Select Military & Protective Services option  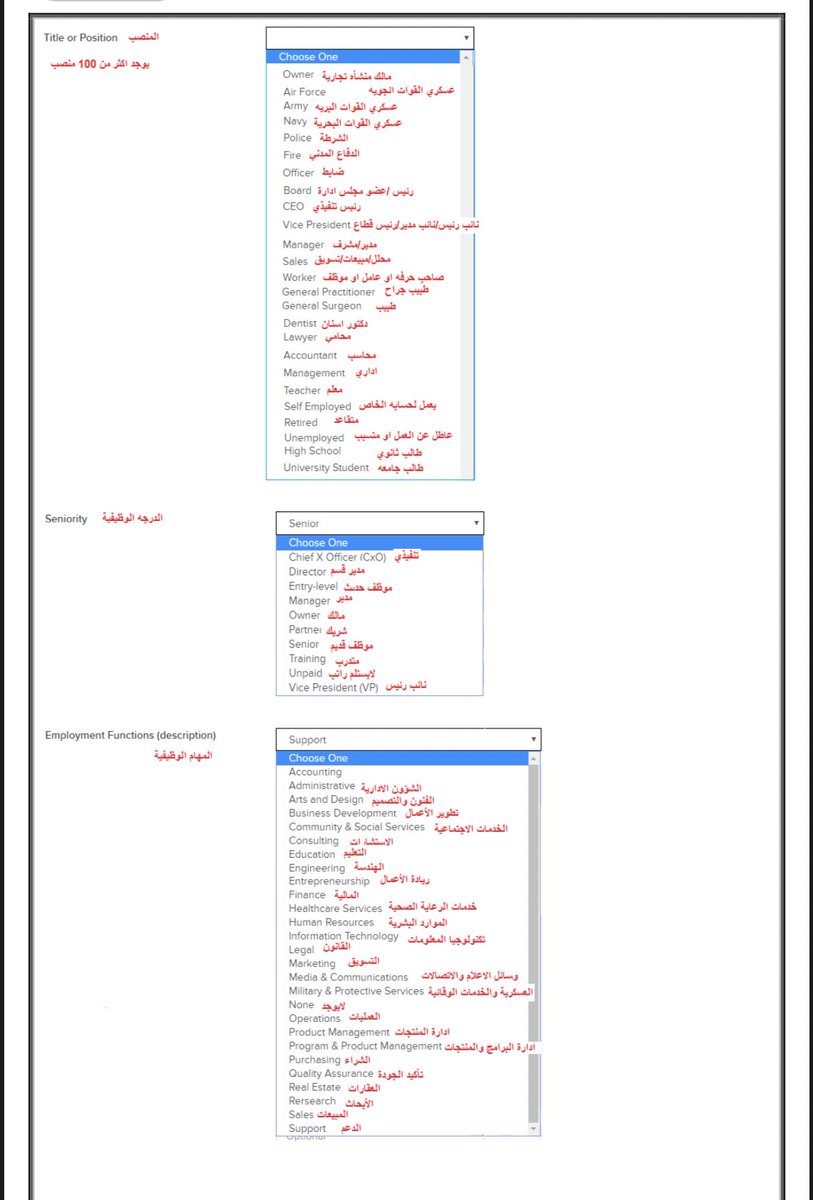click(x=357, y=991)
